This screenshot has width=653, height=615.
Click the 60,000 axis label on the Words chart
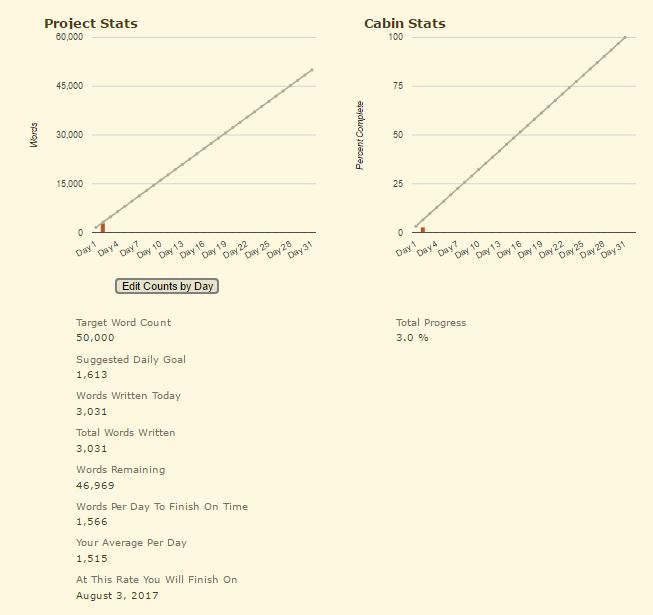68,37
